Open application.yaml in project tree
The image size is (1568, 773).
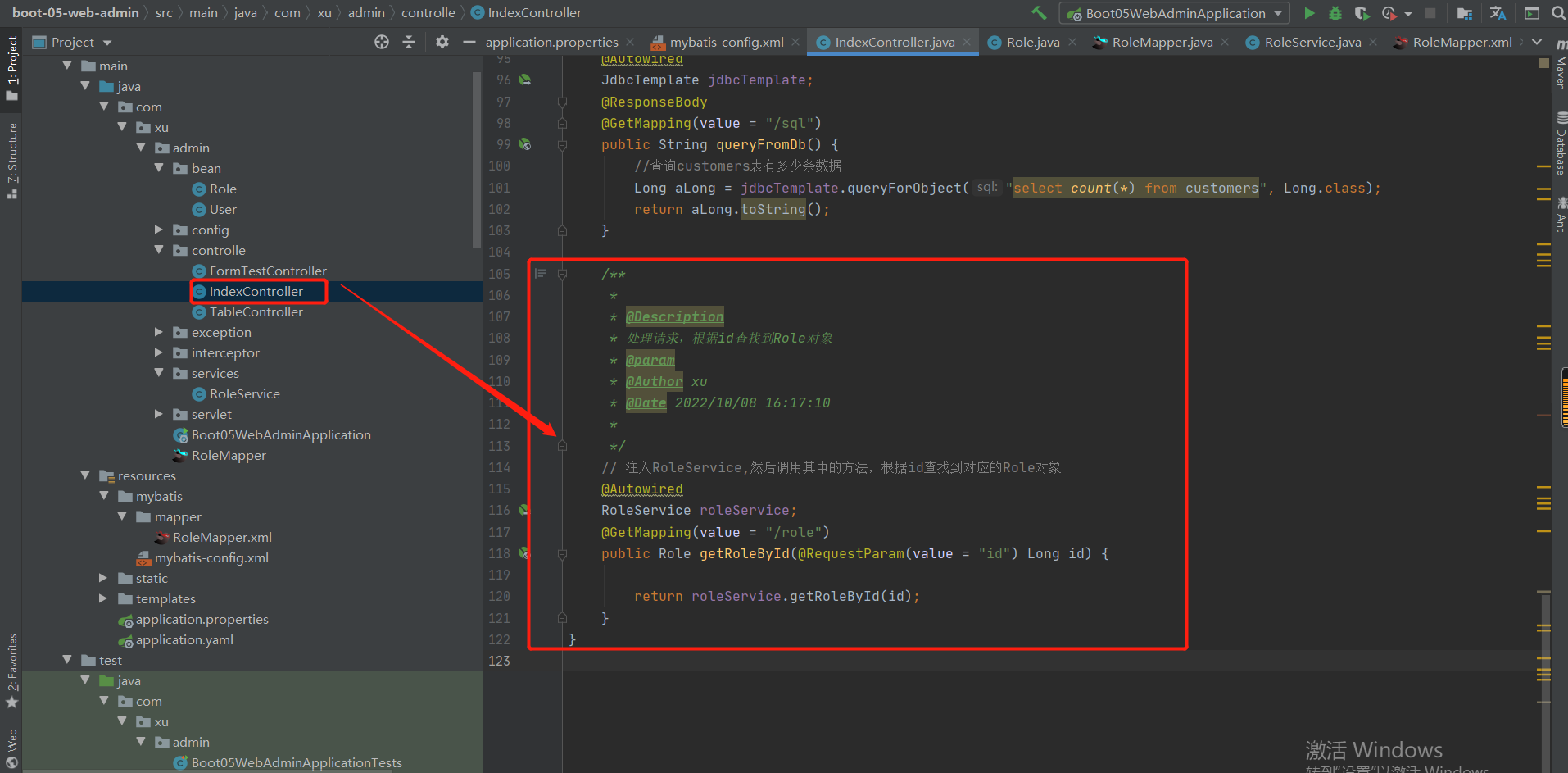click(x=184, y=639)
